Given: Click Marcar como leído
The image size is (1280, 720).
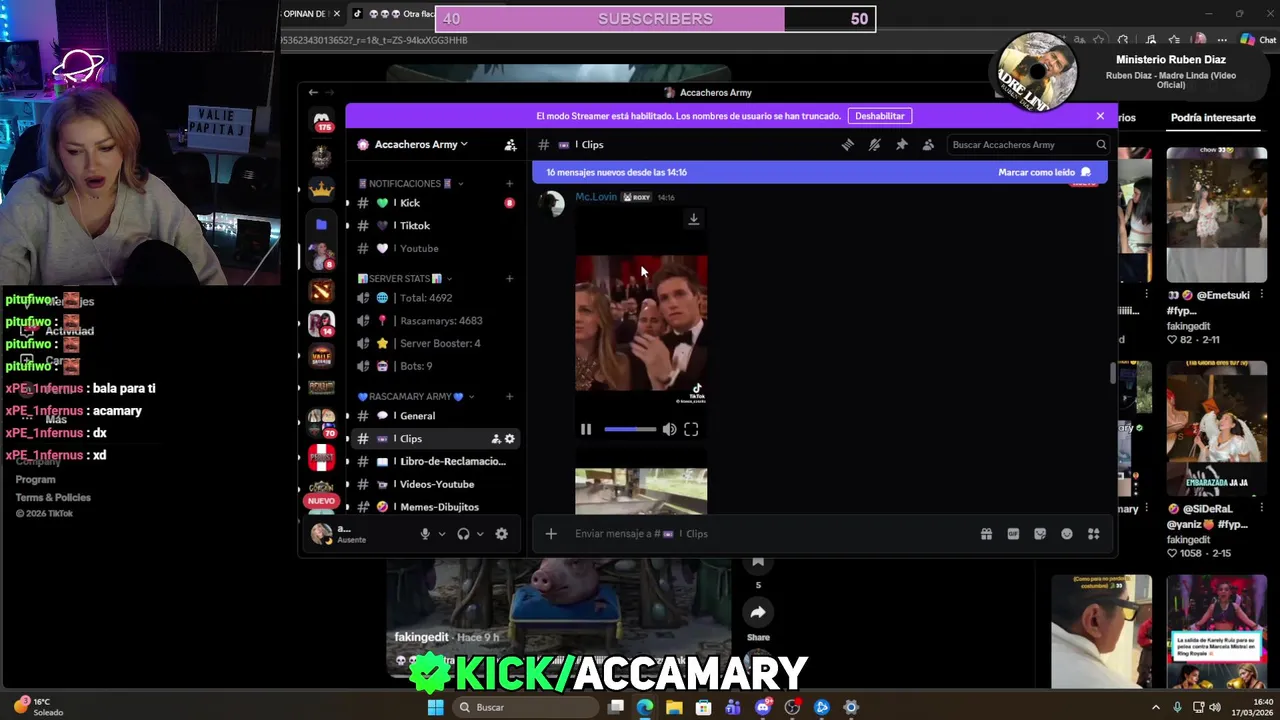Looking at the screenshot, I should 1044,172.
